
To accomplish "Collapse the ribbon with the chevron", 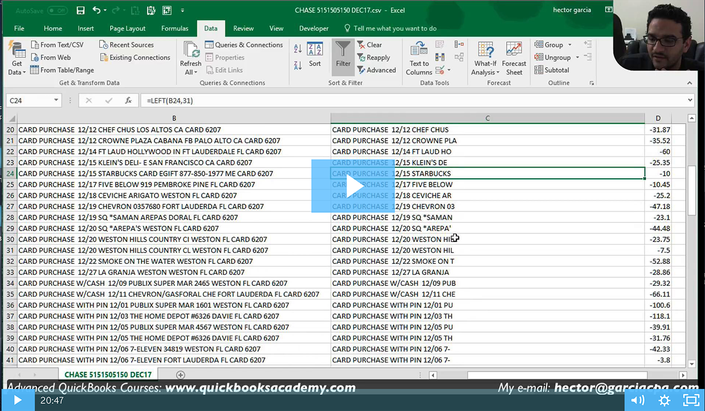I will (x=689, y=83).
